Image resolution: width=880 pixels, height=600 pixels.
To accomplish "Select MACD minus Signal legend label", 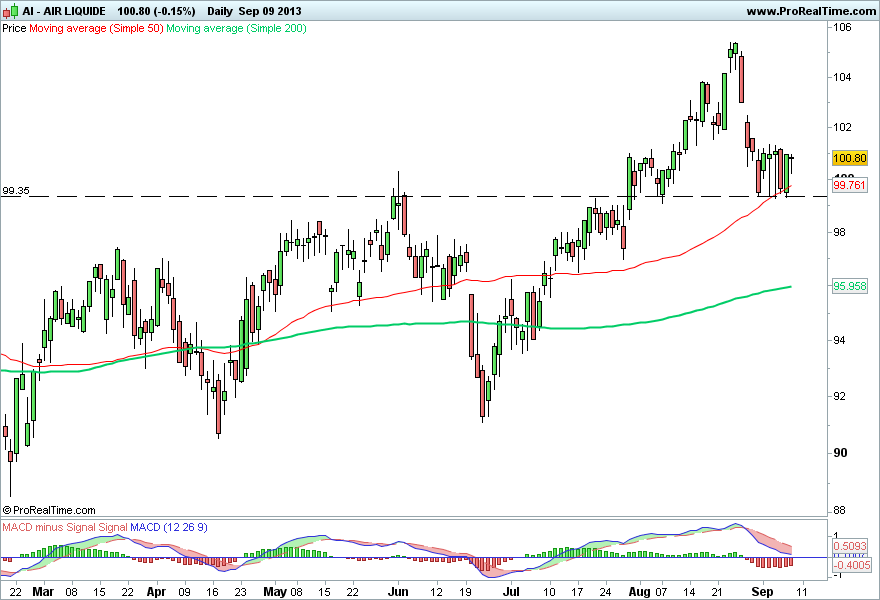I will (49, 527).
